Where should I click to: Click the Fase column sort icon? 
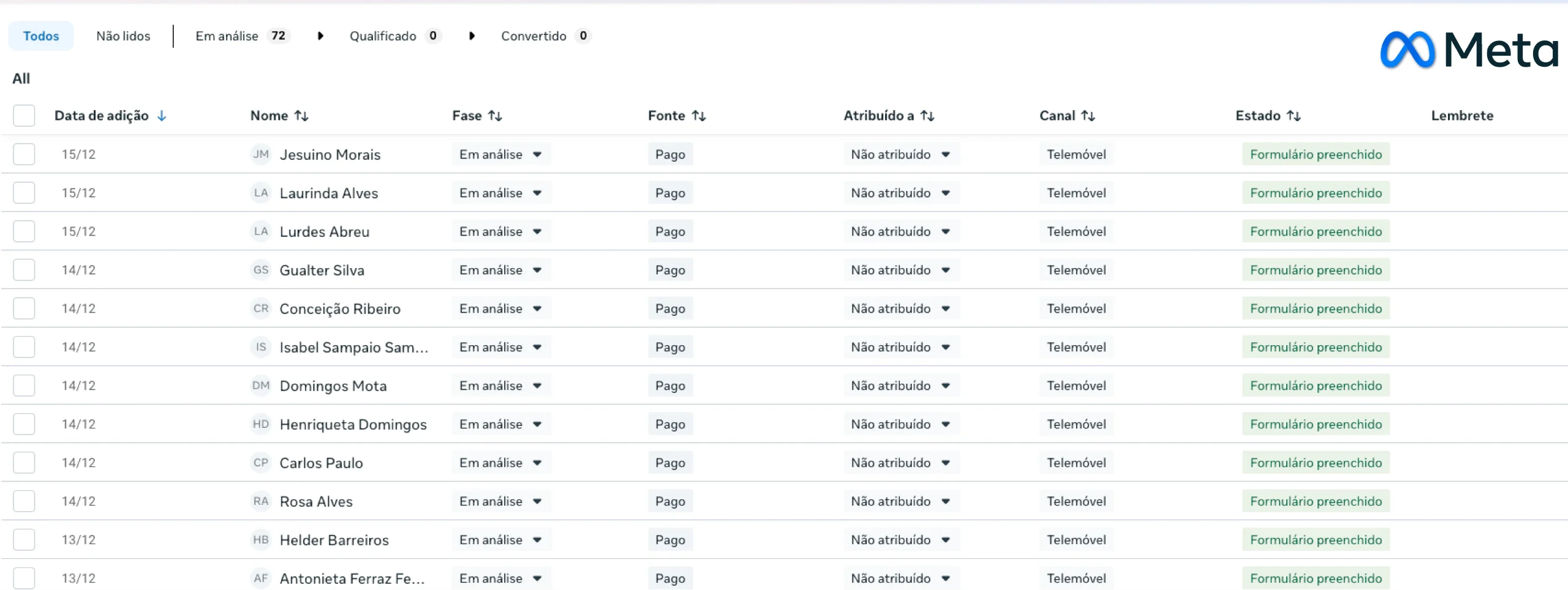tap(495, 116)
